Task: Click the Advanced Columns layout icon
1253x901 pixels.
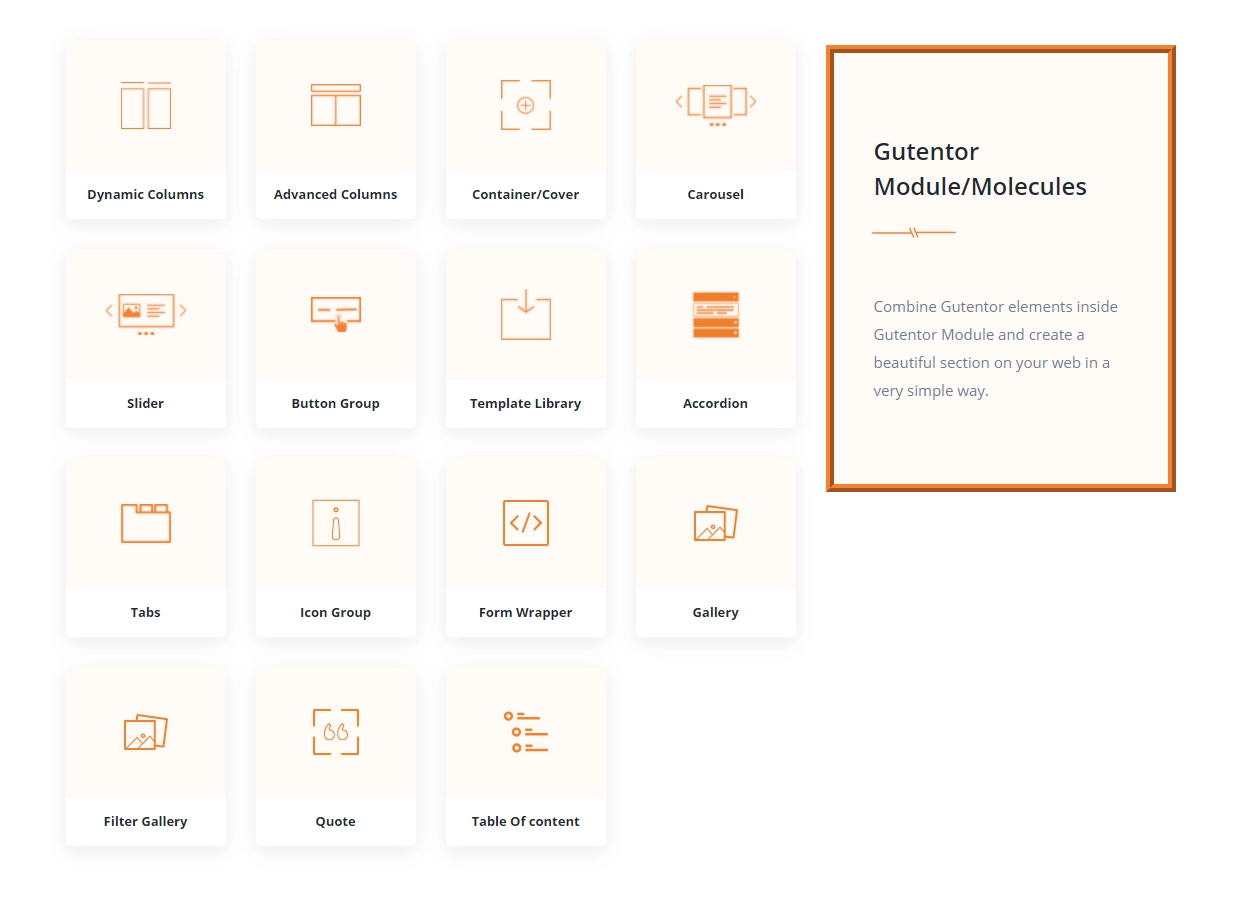Action: pyautogui.click(x=336, y=105)
